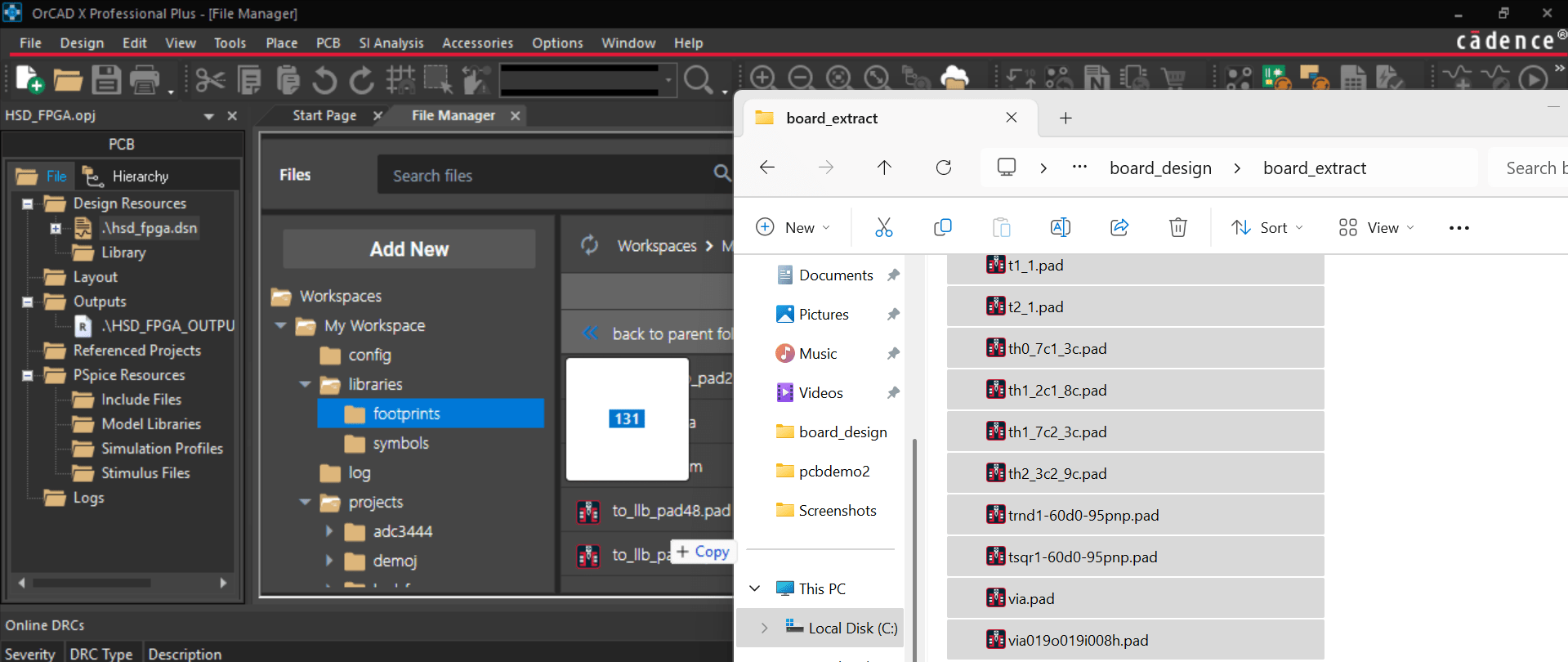Open bill of materials cart icon
Screen dimensions: 1568x662
tap(1174, 78)
